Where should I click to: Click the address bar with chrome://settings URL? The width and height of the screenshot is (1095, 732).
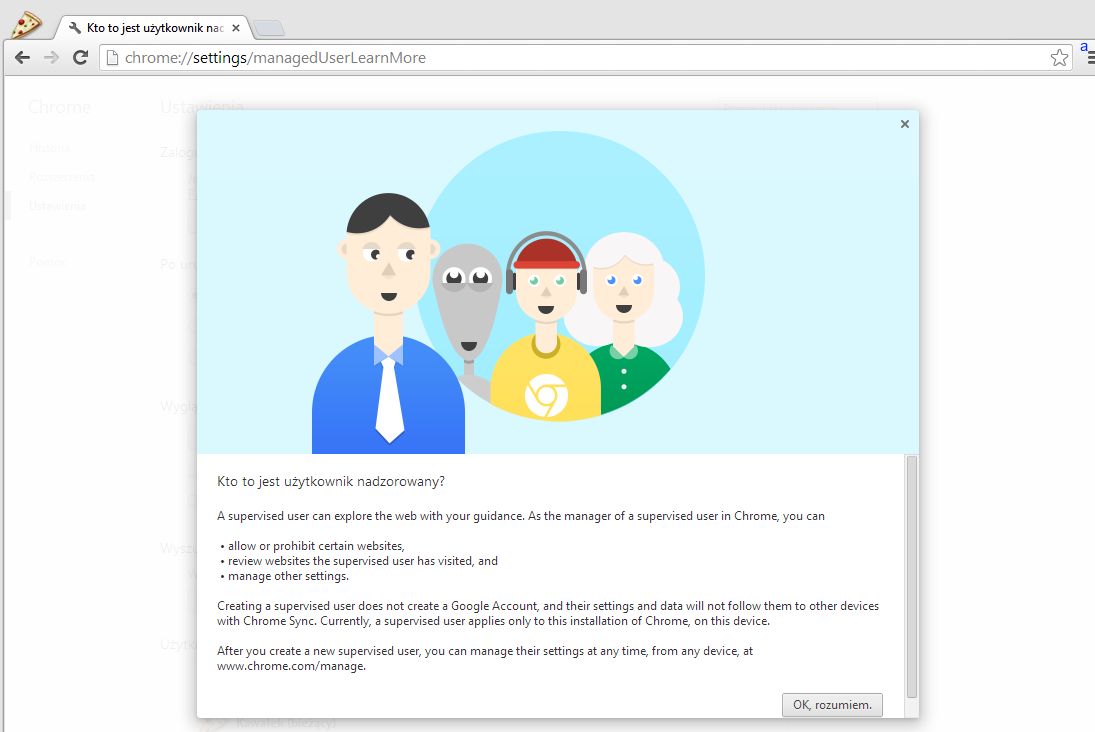coord(583,57)
